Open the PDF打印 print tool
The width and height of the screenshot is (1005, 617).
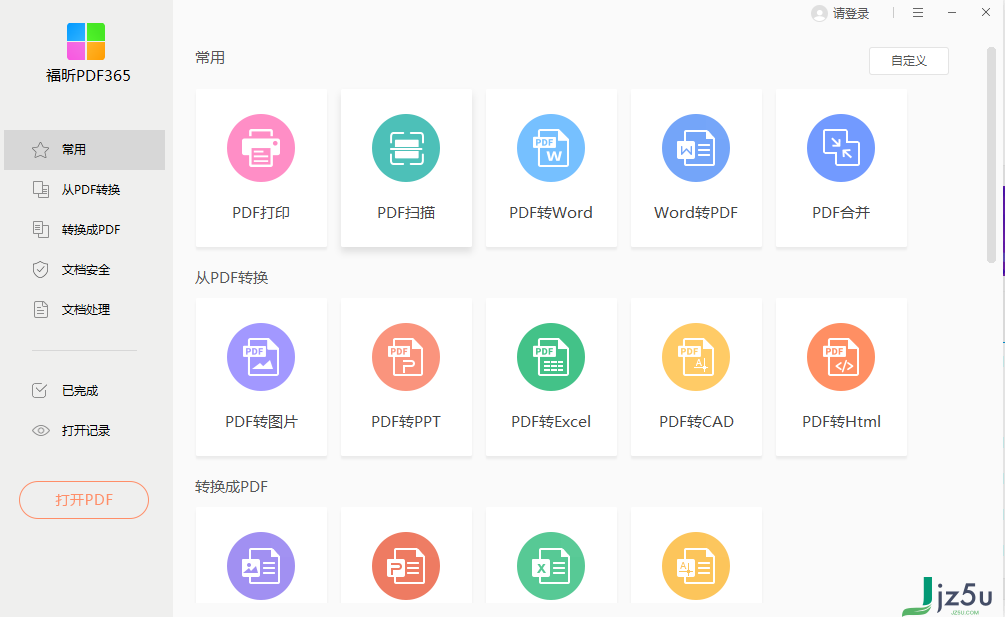(x=261, y=168)
